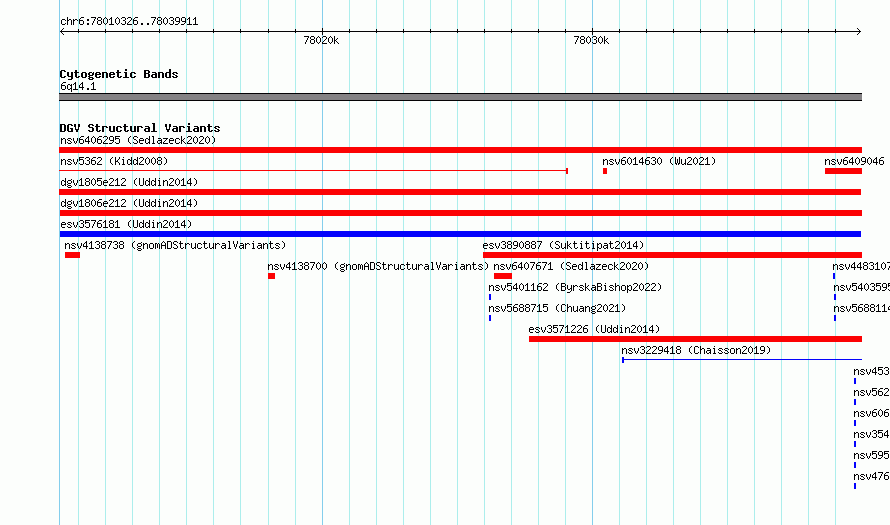Click the nsv6014630 (Wu2021) label
Image resolution: width=890 pixels, height=525 pixels.
point(659,161)
